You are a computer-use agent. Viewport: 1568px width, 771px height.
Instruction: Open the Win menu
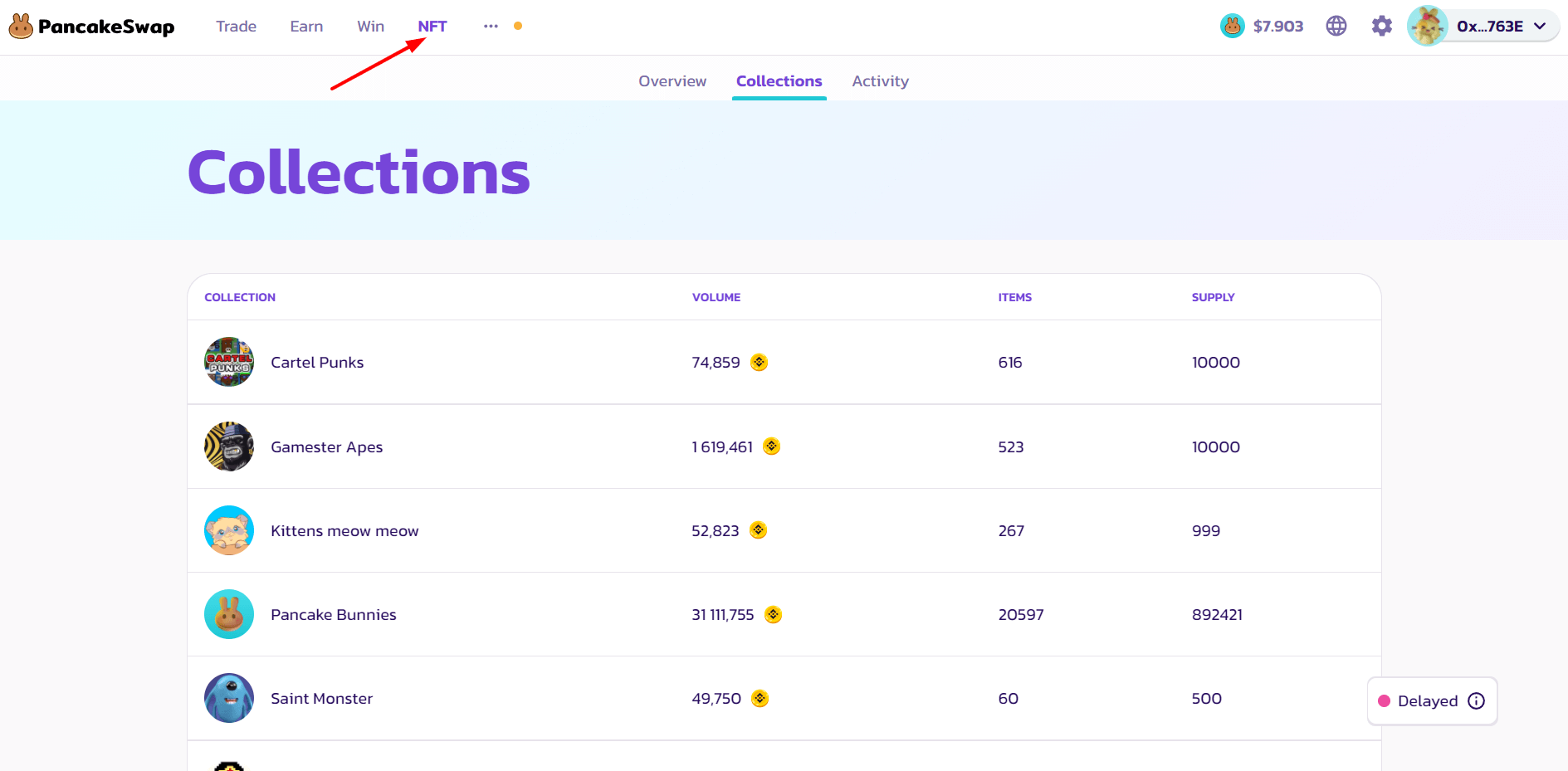(x=370, y=27)
